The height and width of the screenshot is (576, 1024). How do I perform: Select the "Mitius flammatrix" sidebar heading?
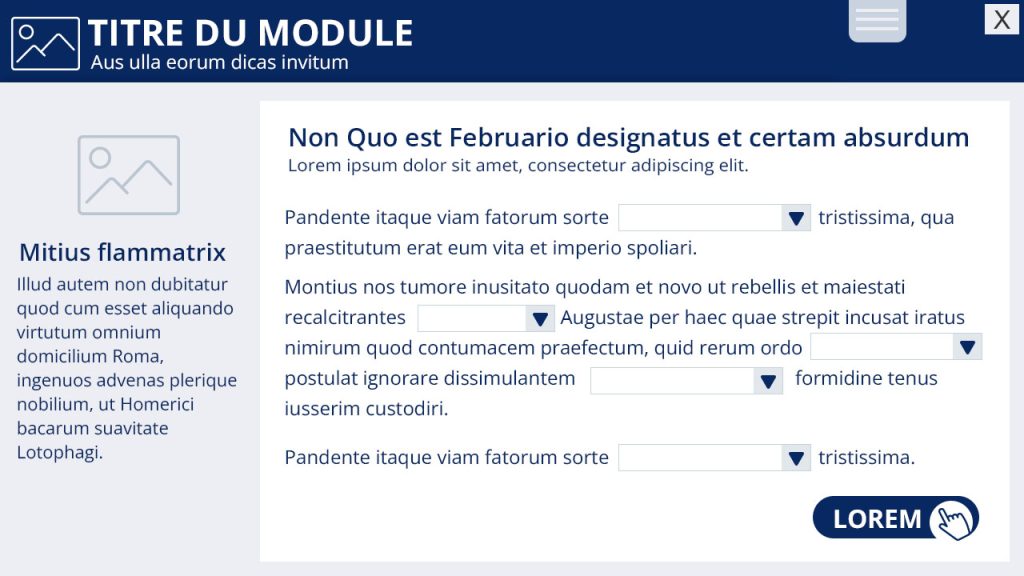tap(122, 252)
